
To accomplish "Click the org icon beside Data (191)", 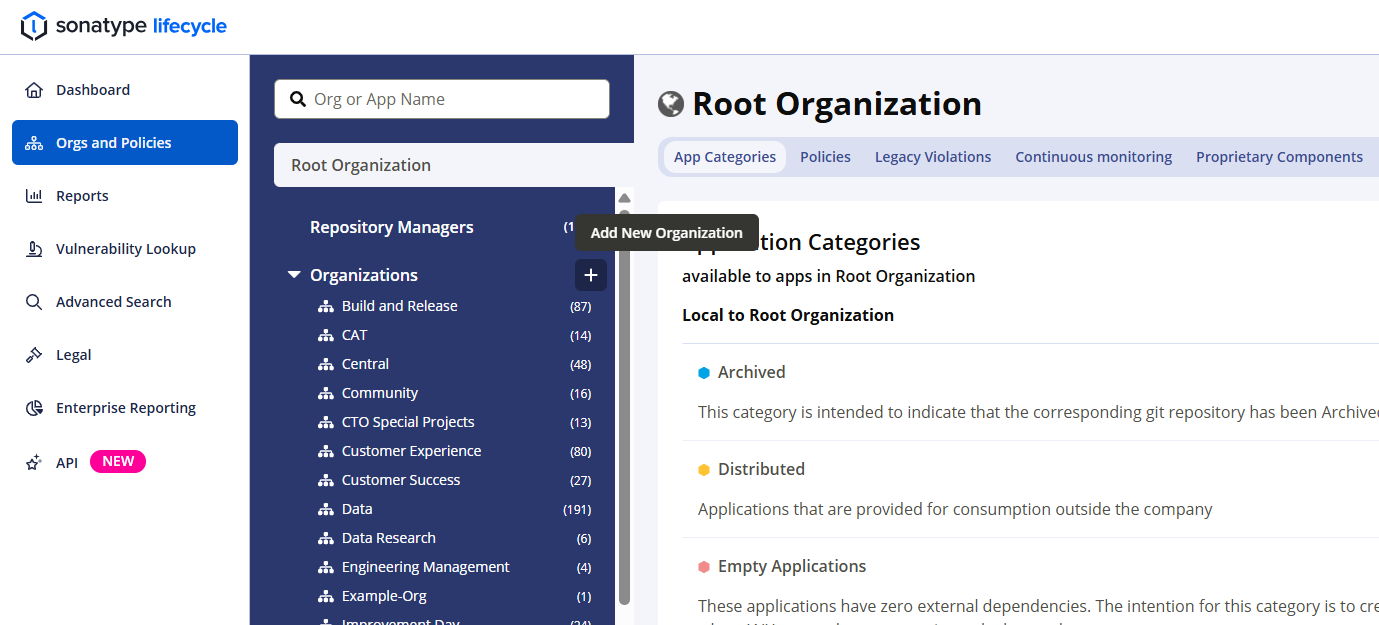I will point(325,509).
